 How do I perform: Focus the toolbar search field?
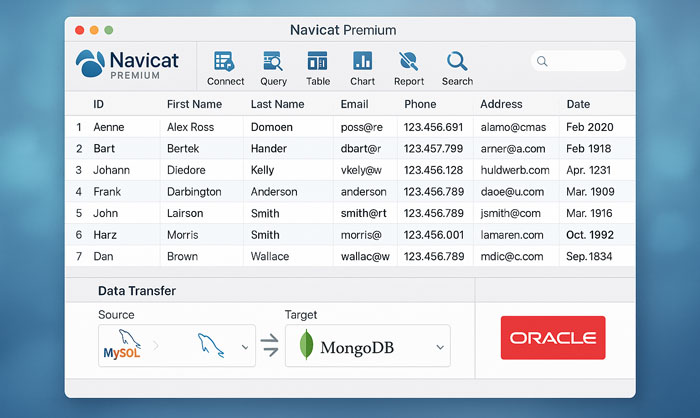(x=580, y=62)
